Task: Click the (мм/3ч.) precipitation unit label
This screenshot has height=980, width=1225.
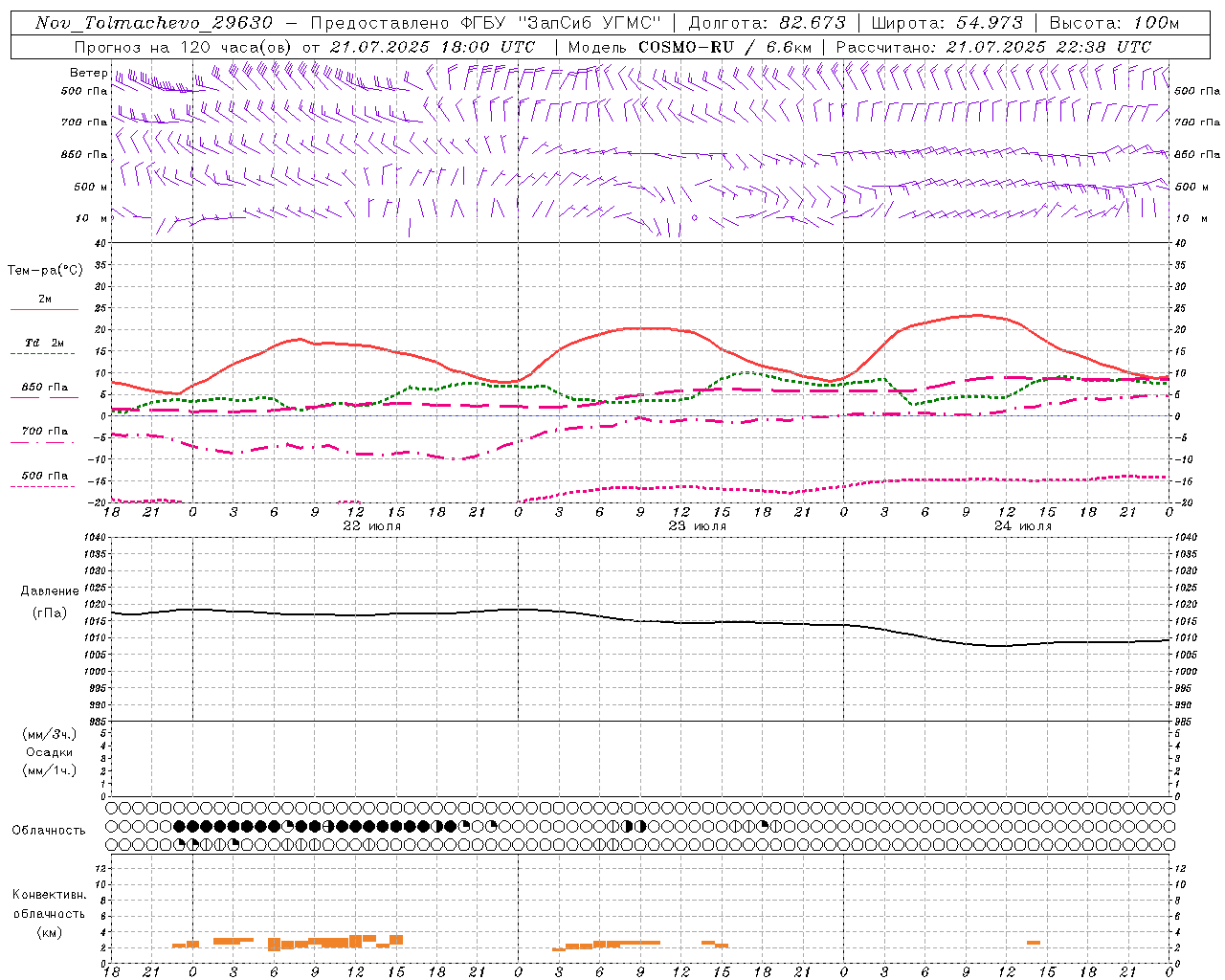Action: pyautogui.click(x=50, y=735)
